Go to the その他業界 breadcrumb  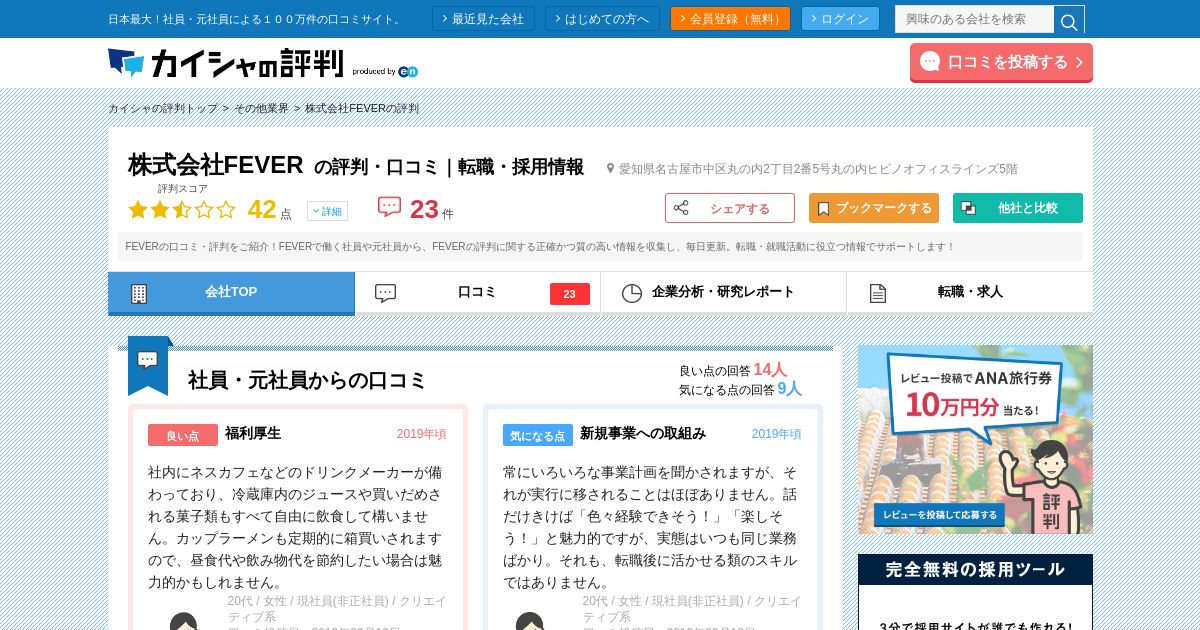pos(262,108)
